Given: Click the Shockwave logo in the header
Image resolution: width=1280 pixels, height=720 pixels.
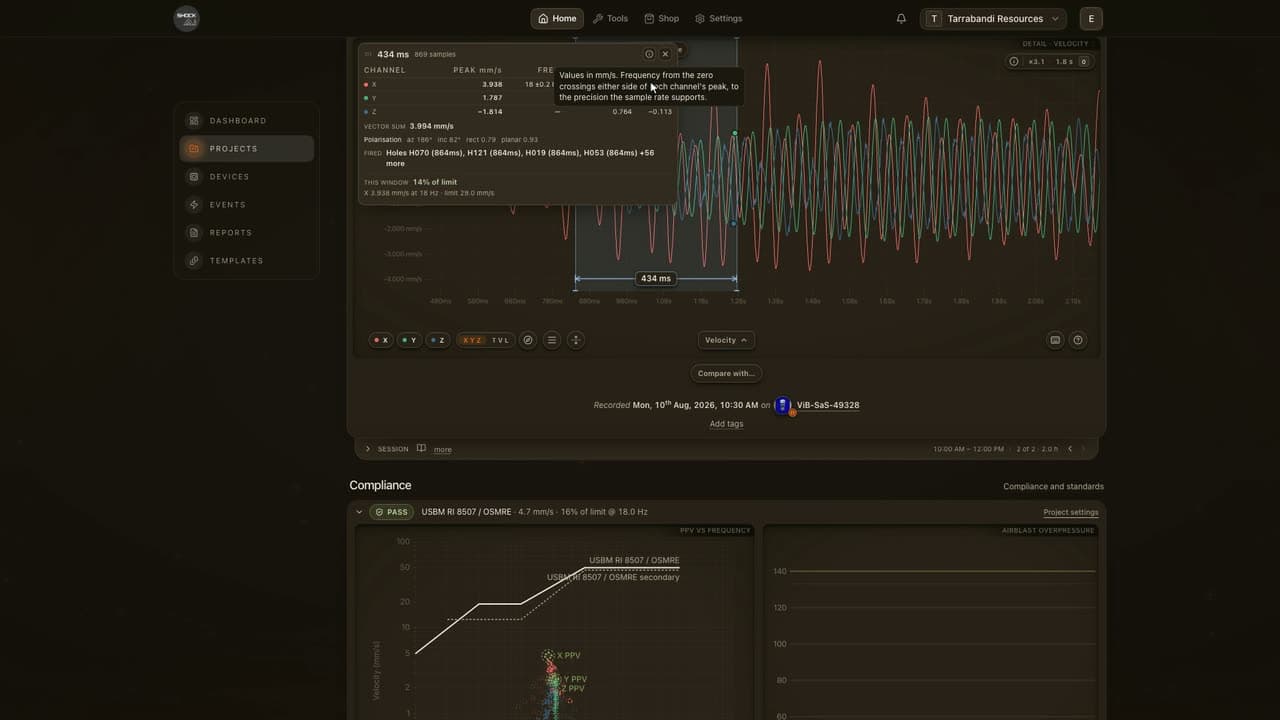Looking at the screenshot, I should tap(186, 18).
